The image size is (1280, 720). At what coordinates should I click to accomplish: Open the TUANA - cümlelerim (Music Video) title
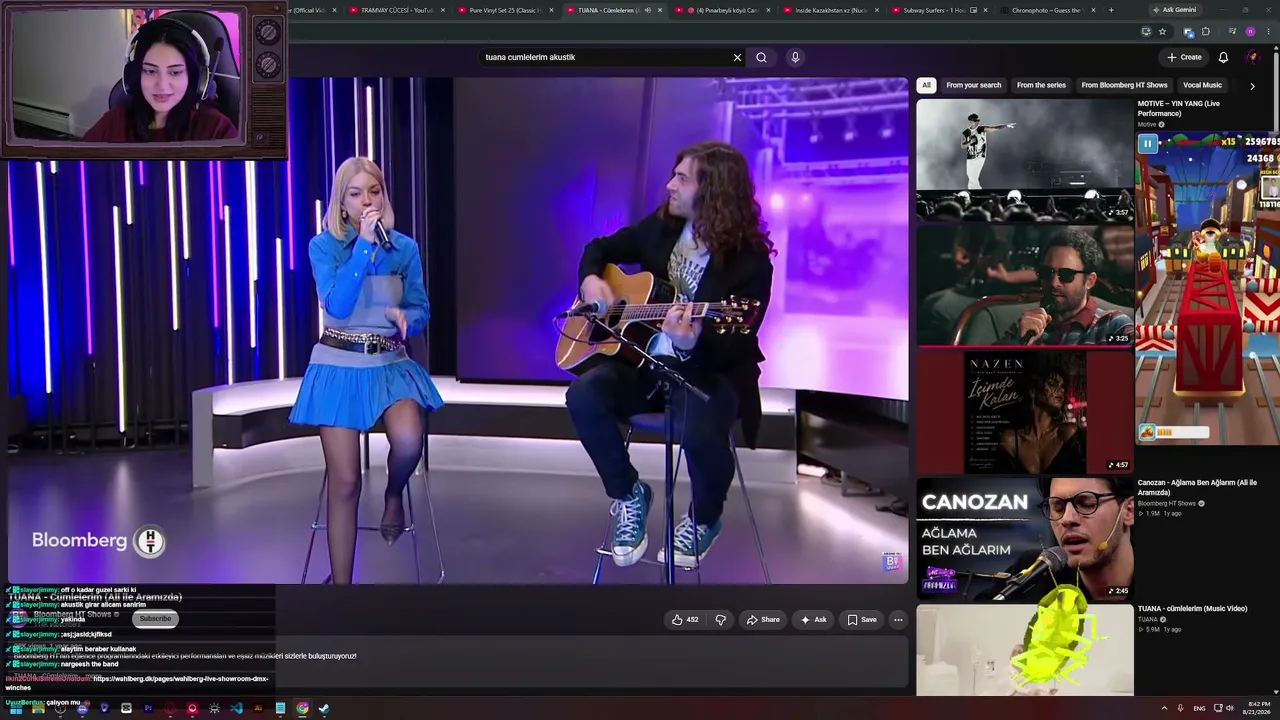pyautogui.click(x=1192, y=608)
